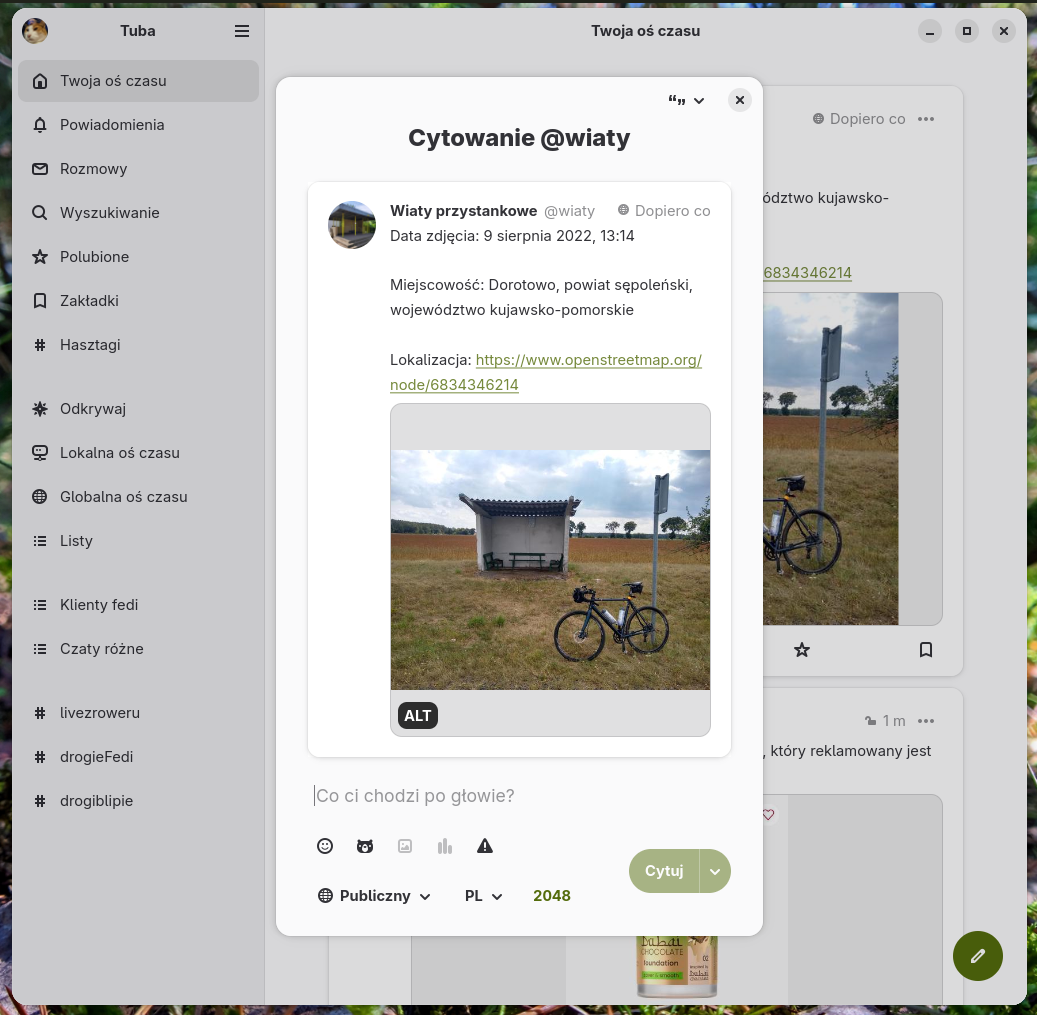Image resolution: width=1037 pixels, height=1015 pixels.
Task: Toggle content warning triangle icon
Action: pos(485,846)
